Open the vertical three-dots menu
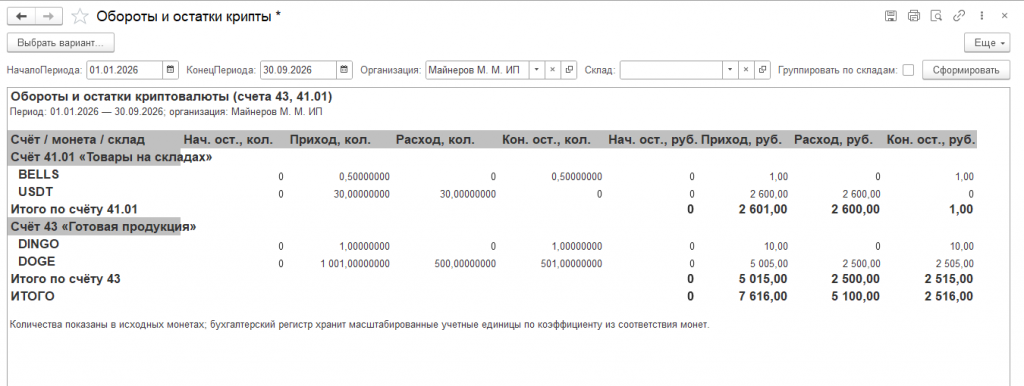The image size is (1024, 386). (982, 16)
